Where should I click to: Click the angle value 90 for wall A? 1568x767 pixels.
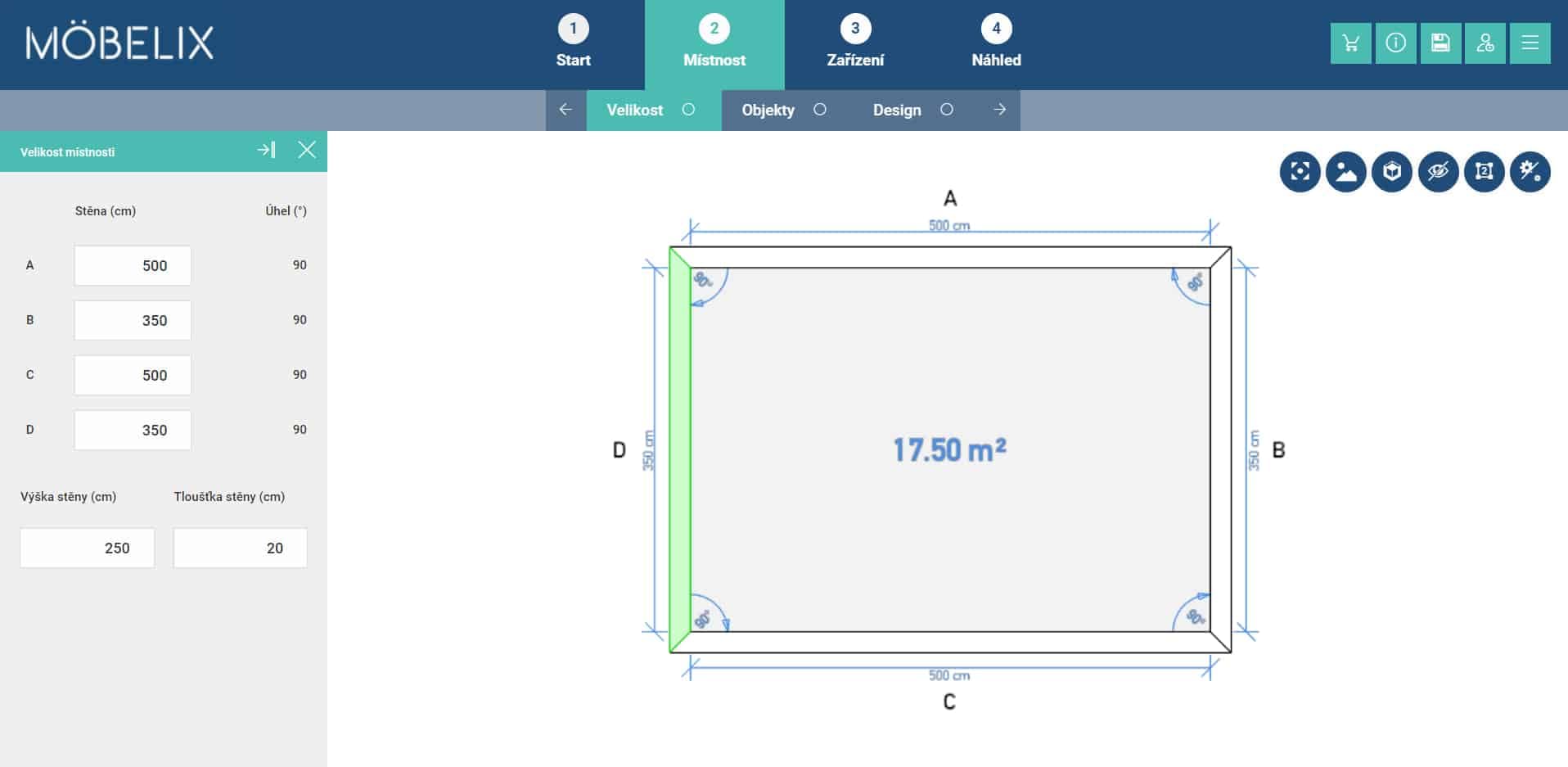point(300,265)
